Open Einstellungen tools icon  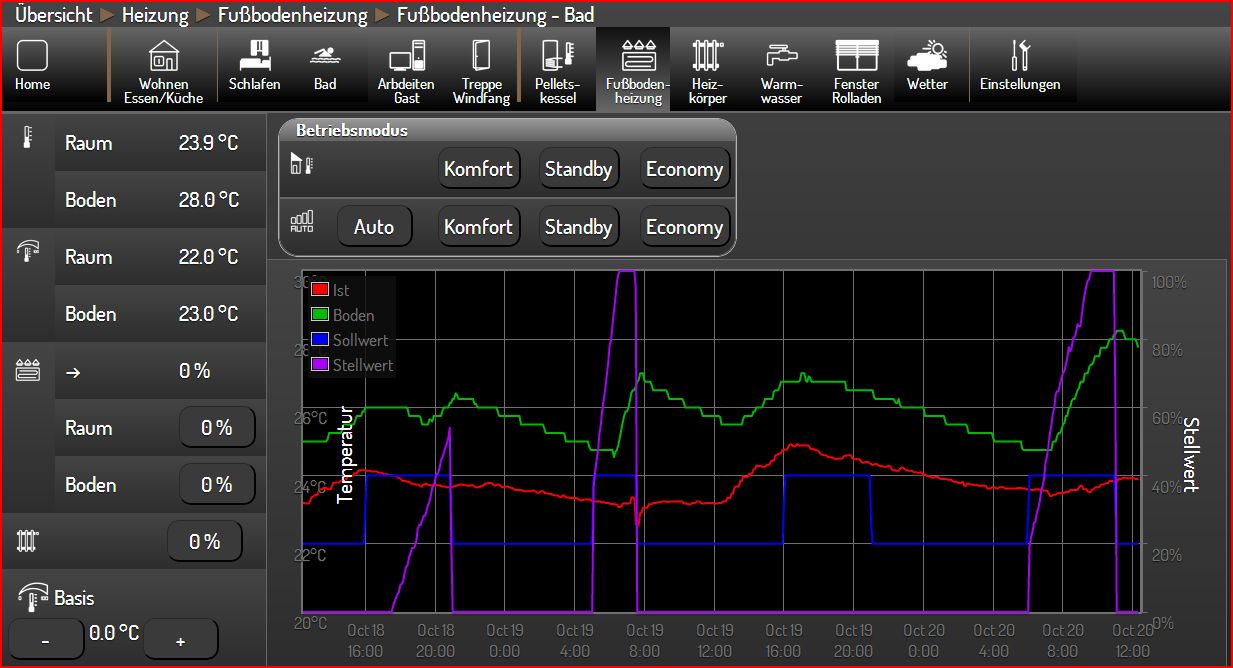1020,65
